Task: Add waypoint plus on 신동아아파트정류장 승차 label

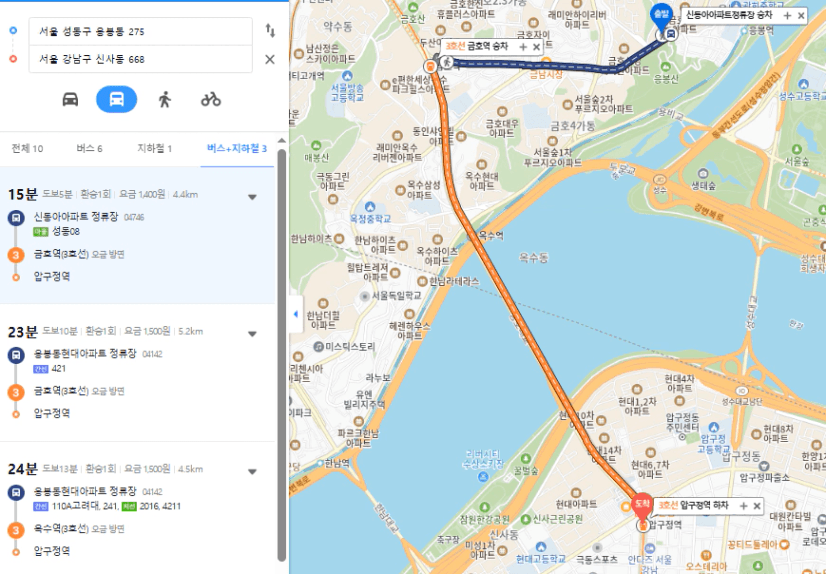Action: point(787,16)
